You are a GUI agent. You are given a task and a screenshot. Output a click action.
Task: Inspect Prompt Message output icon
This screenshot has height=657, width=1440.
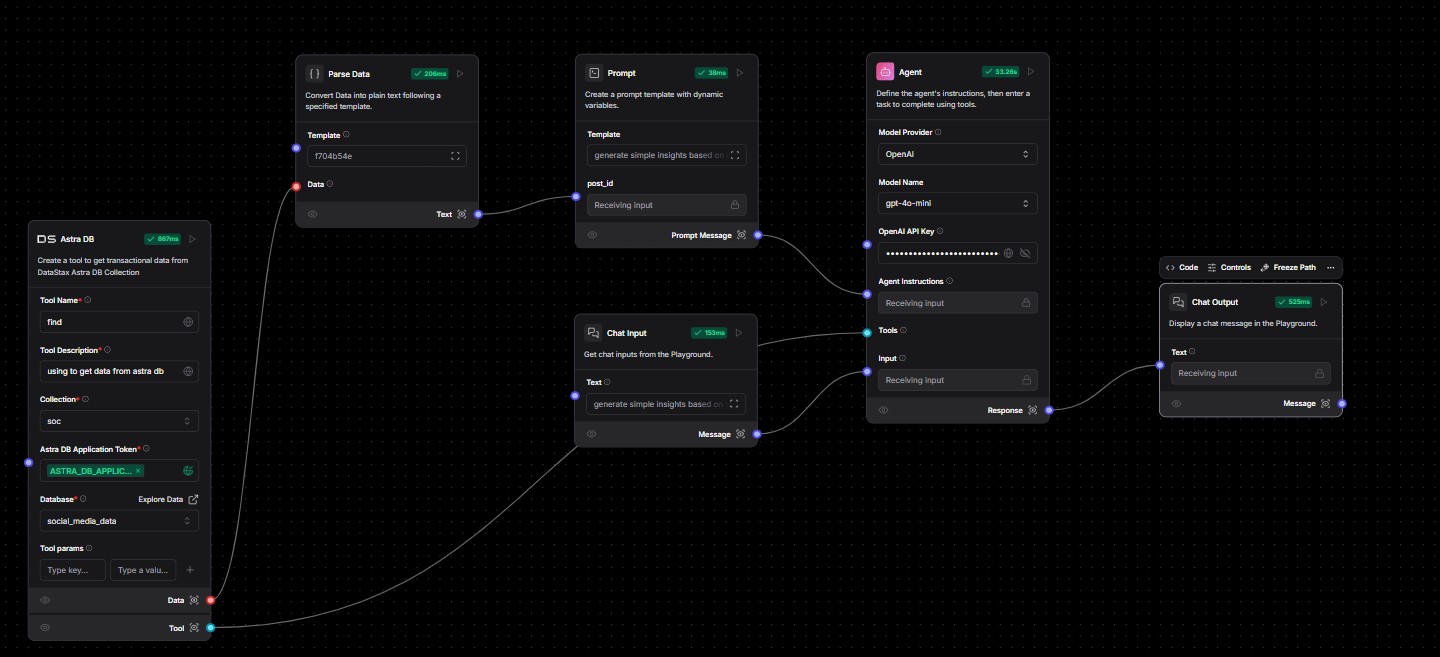[x=741, y=235]
